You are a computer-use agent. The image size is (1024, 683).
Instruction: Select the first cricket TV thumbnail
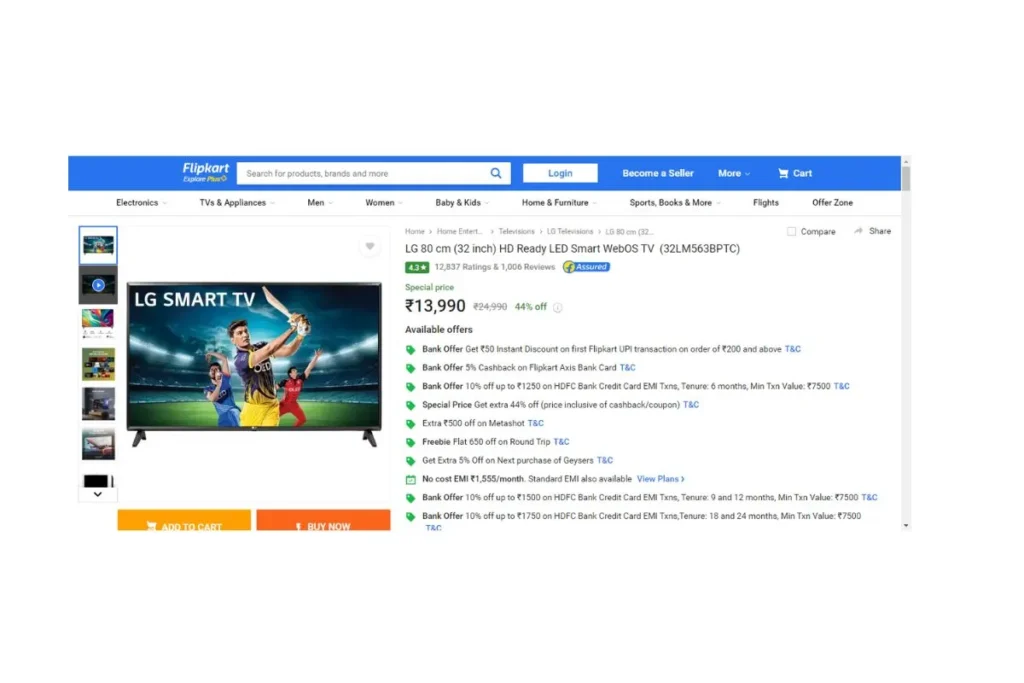coord(98,246)
